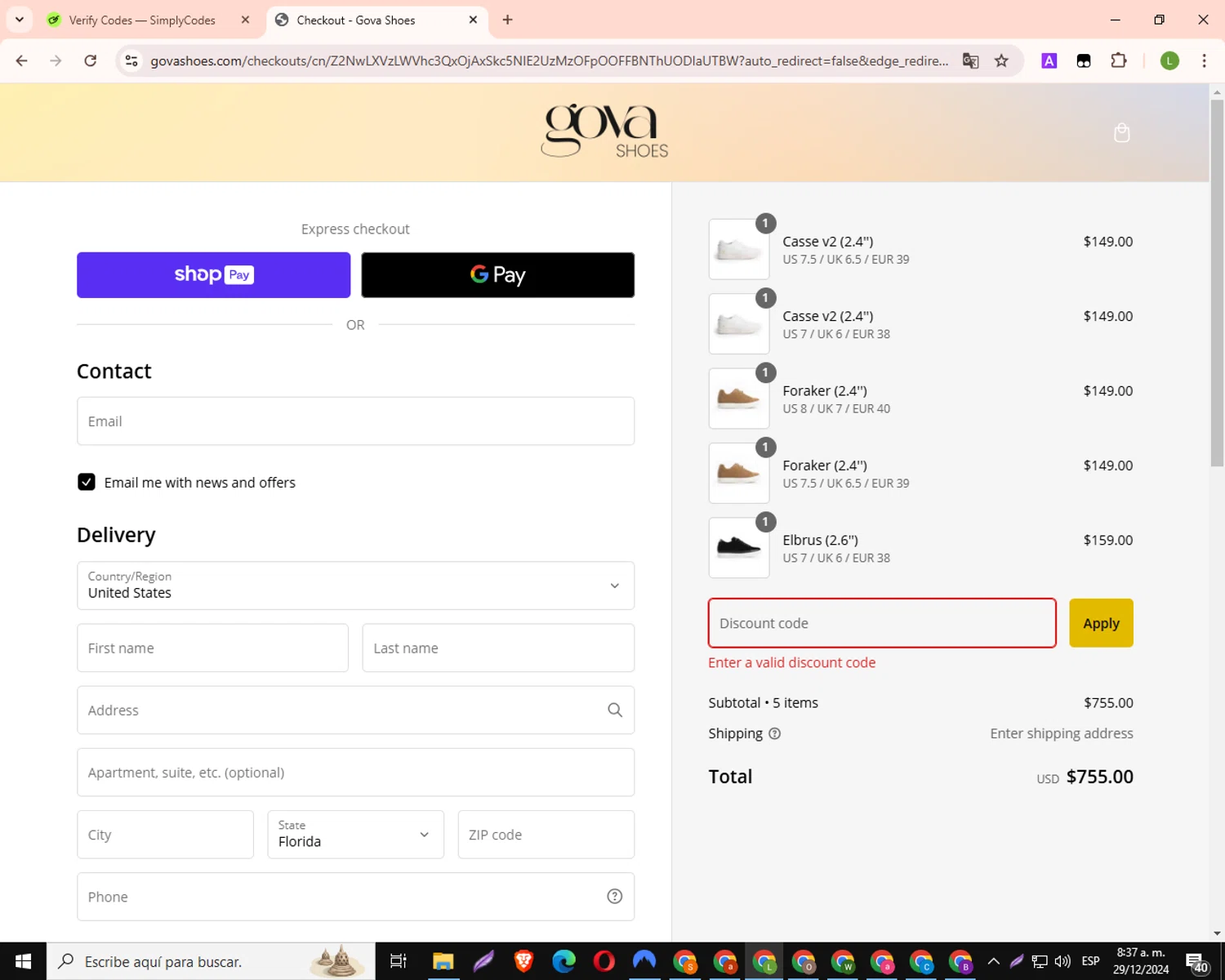The image size is (1225, 980).
Task: Click the volume speaker tray icon
Action: (1062, 961)
